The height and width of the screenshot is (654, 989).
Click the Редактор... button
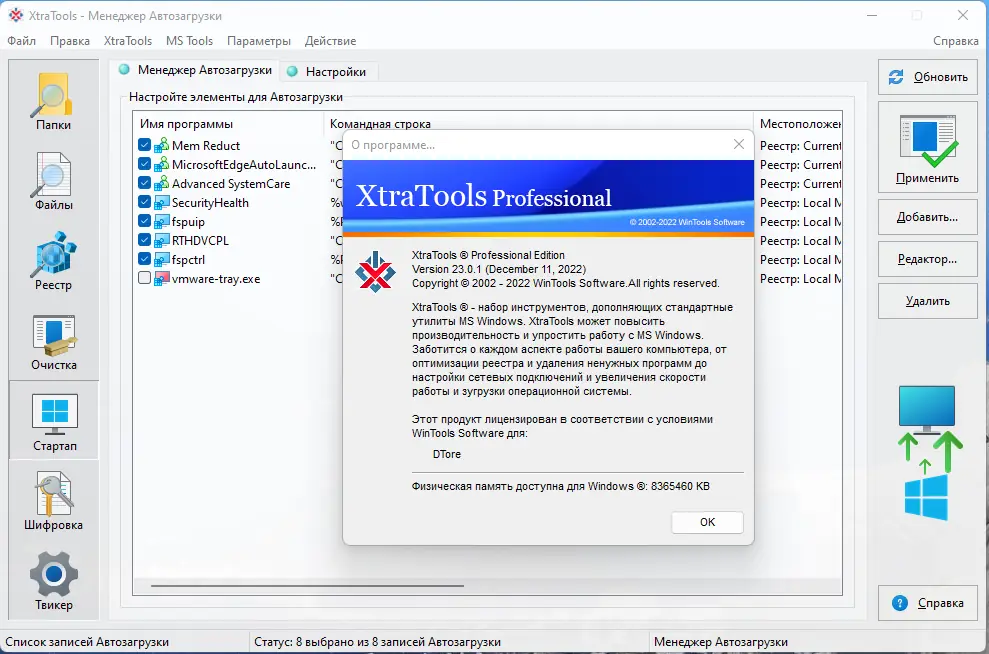tap(928, 259)
